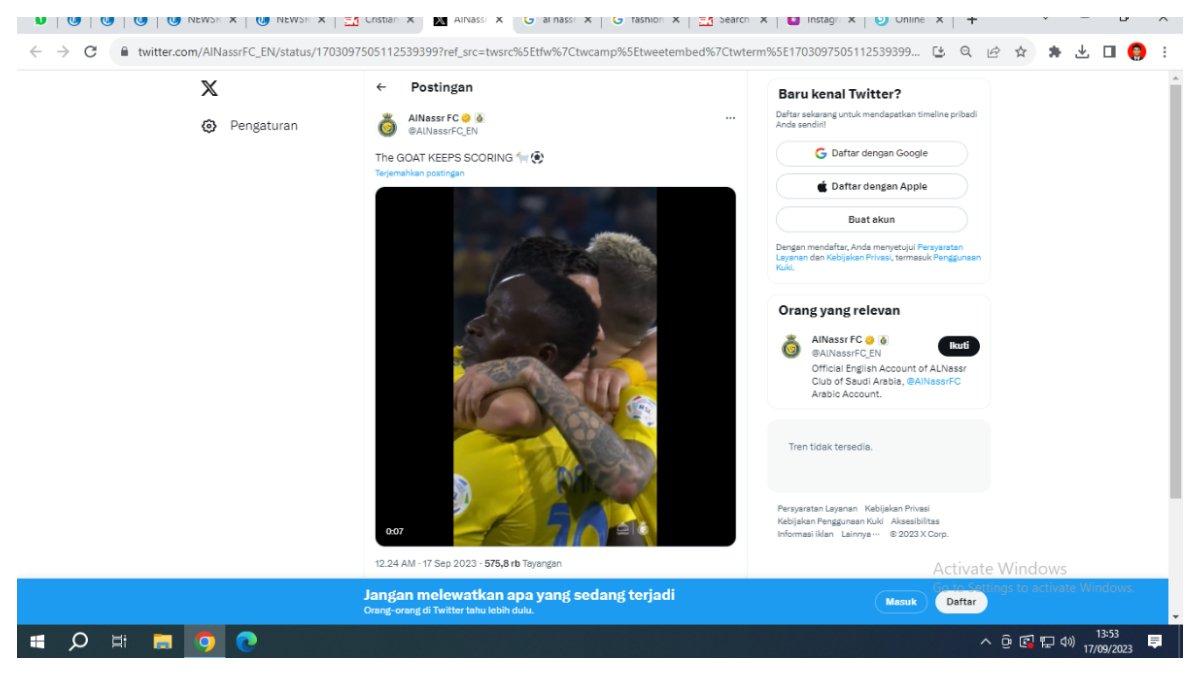Open @AlNassrFC Arabic account link

point(933,381)
